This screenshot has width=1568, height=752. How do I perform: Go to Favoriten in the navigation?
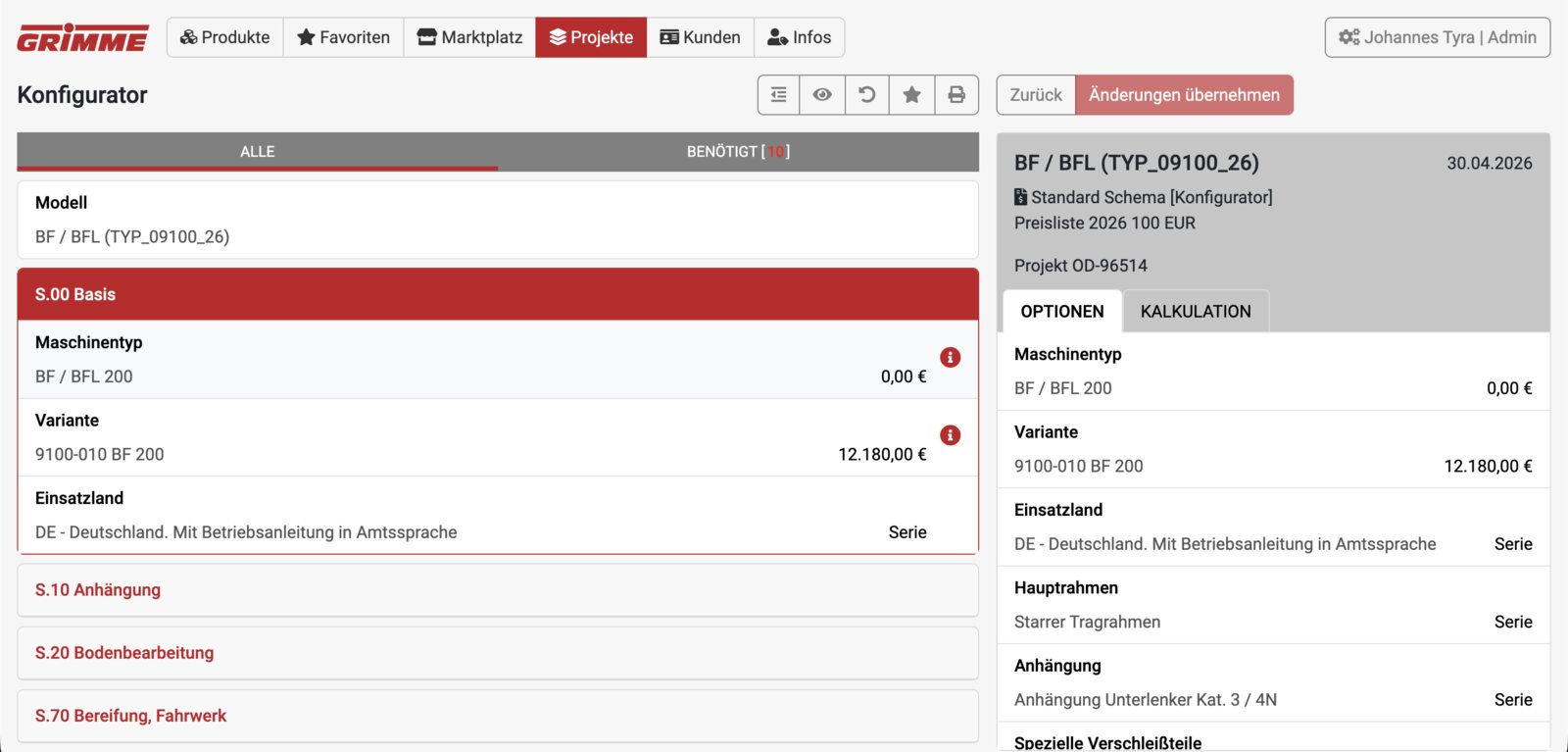click(x=344, y=37)
